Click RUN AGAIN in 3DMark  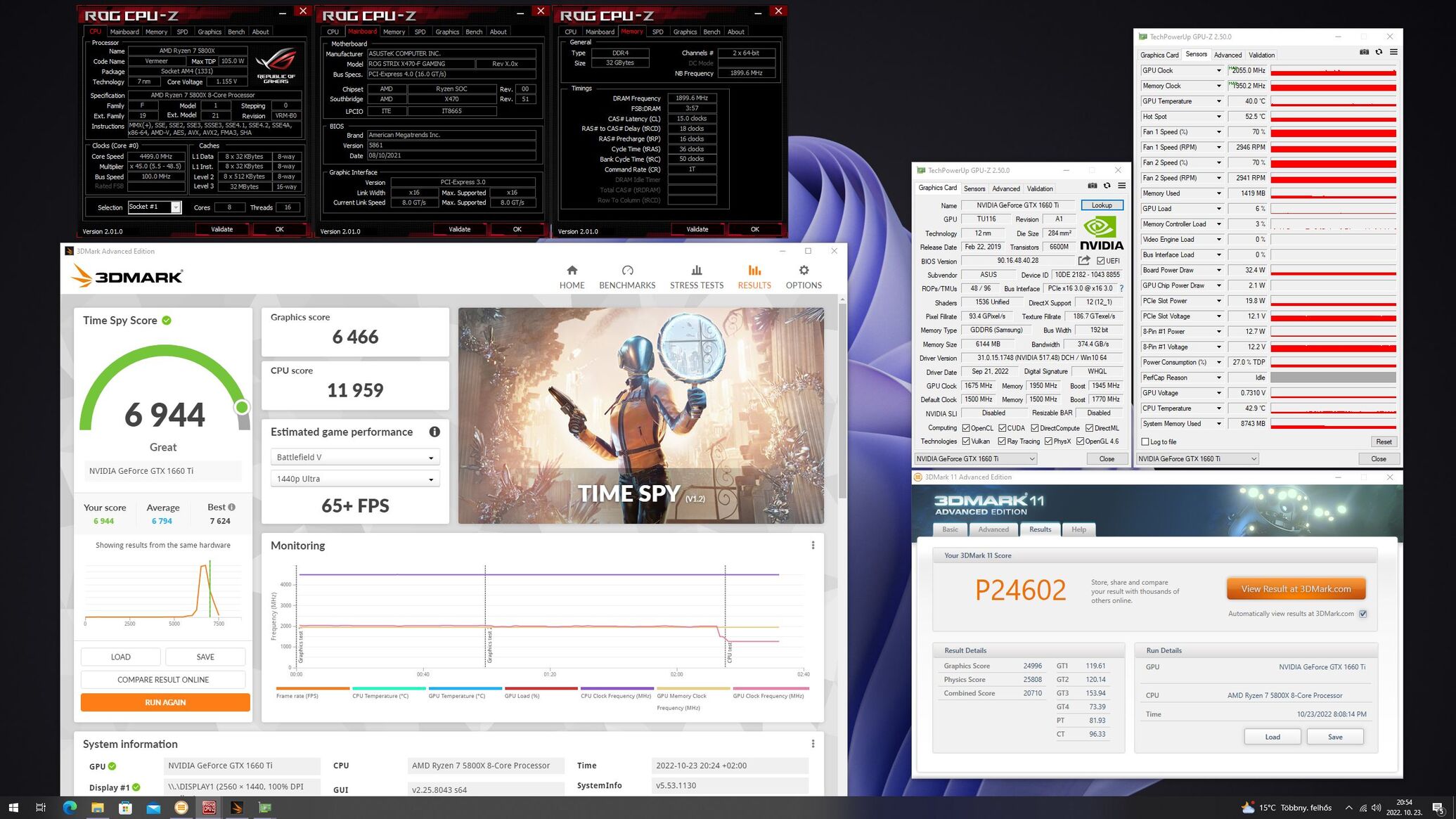[165, 702]
